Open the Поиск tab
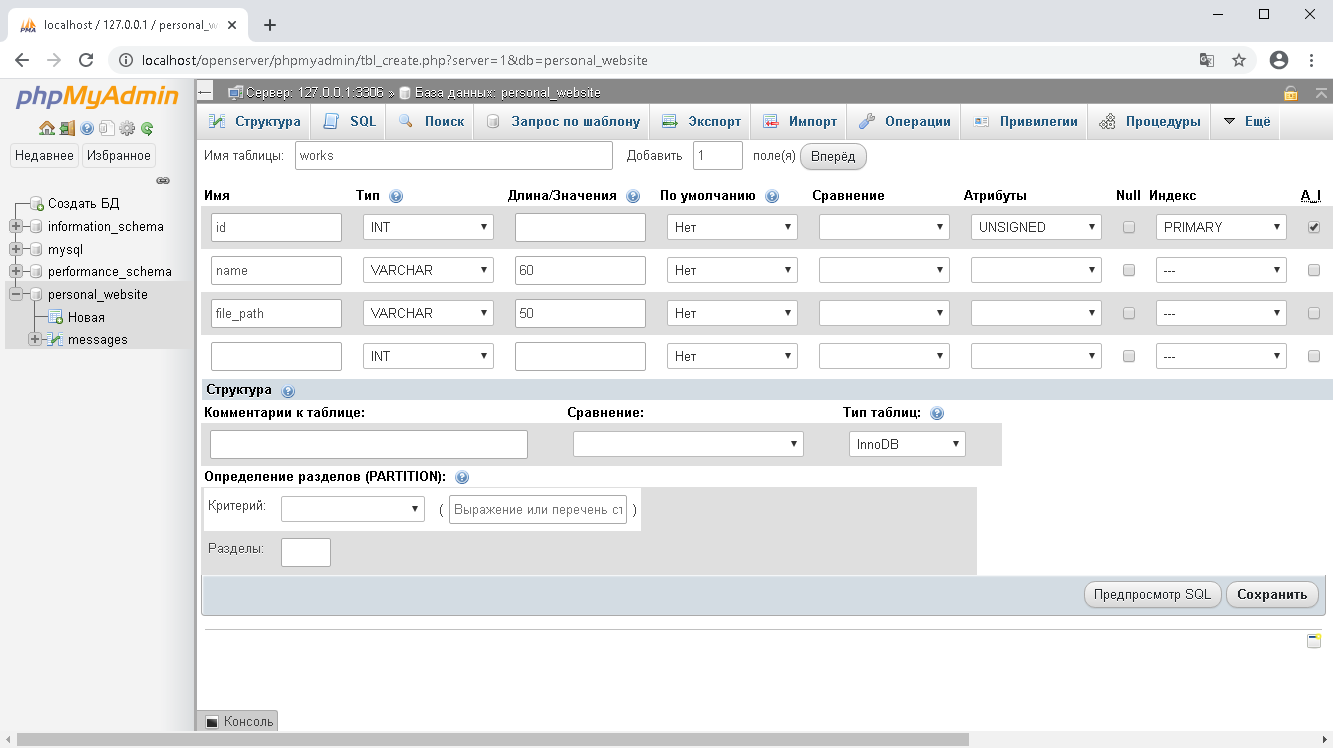The image size is (1333, 748). tap(431, 121)
